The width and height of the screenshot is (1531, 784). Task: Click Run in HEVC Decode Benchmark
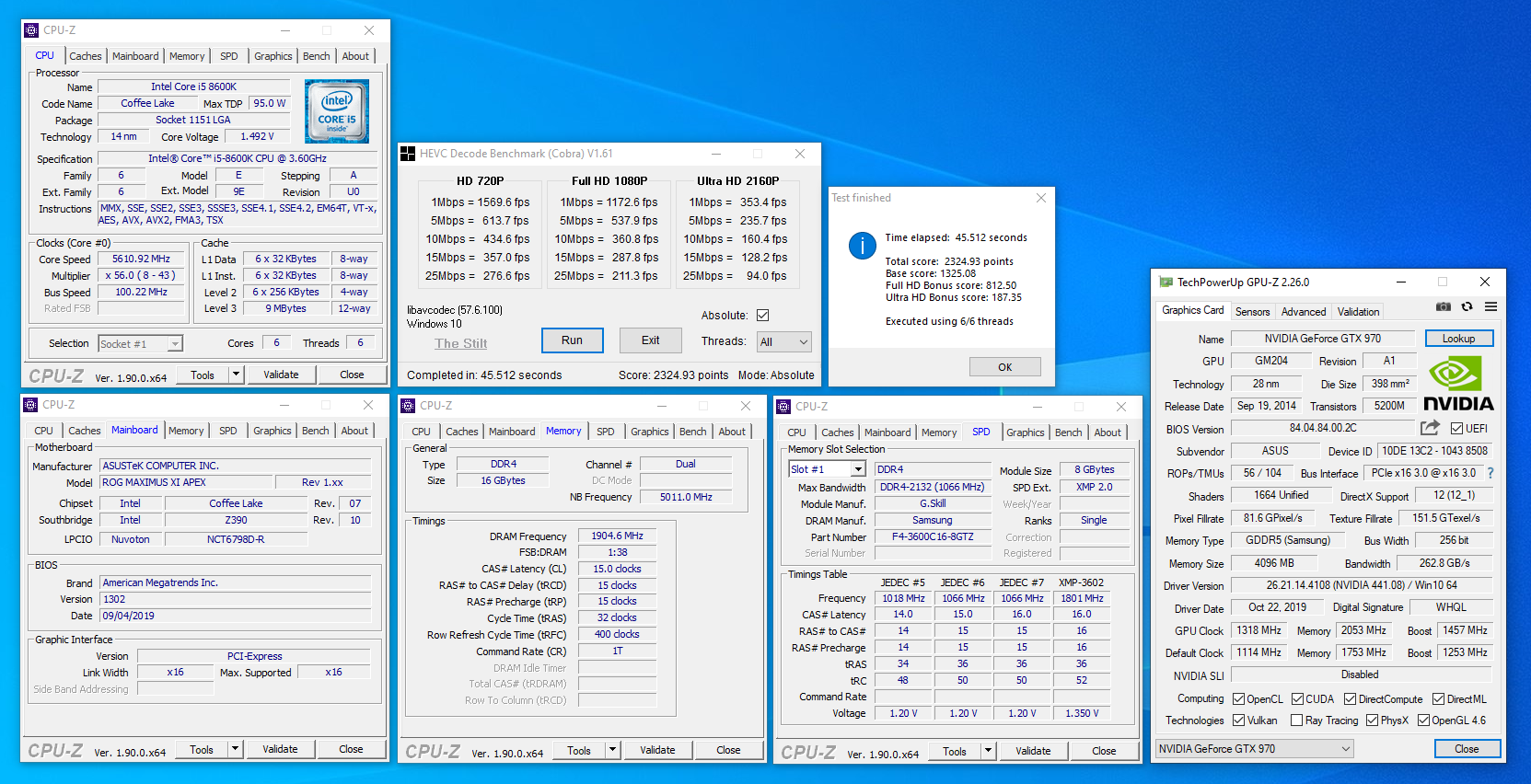click(x=573, y=340)
